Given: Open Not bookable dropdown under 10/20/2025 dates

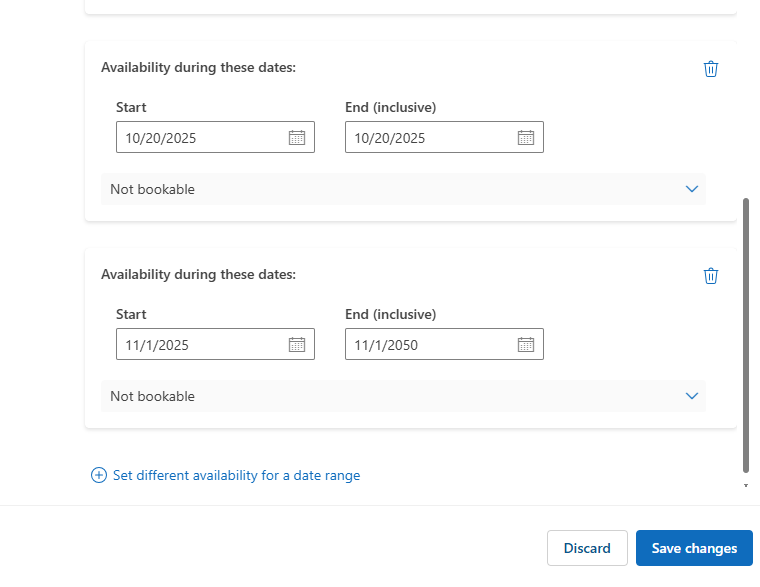Looking at the screenshot, I should (x=400, y=189).
